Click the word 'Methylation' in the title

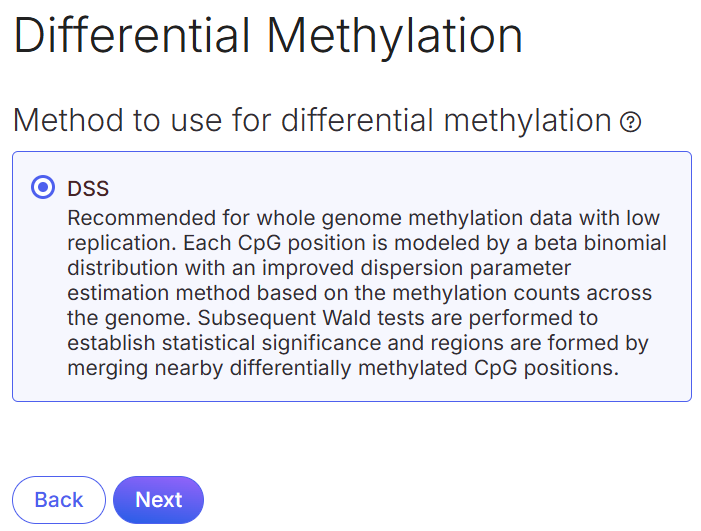395,36
